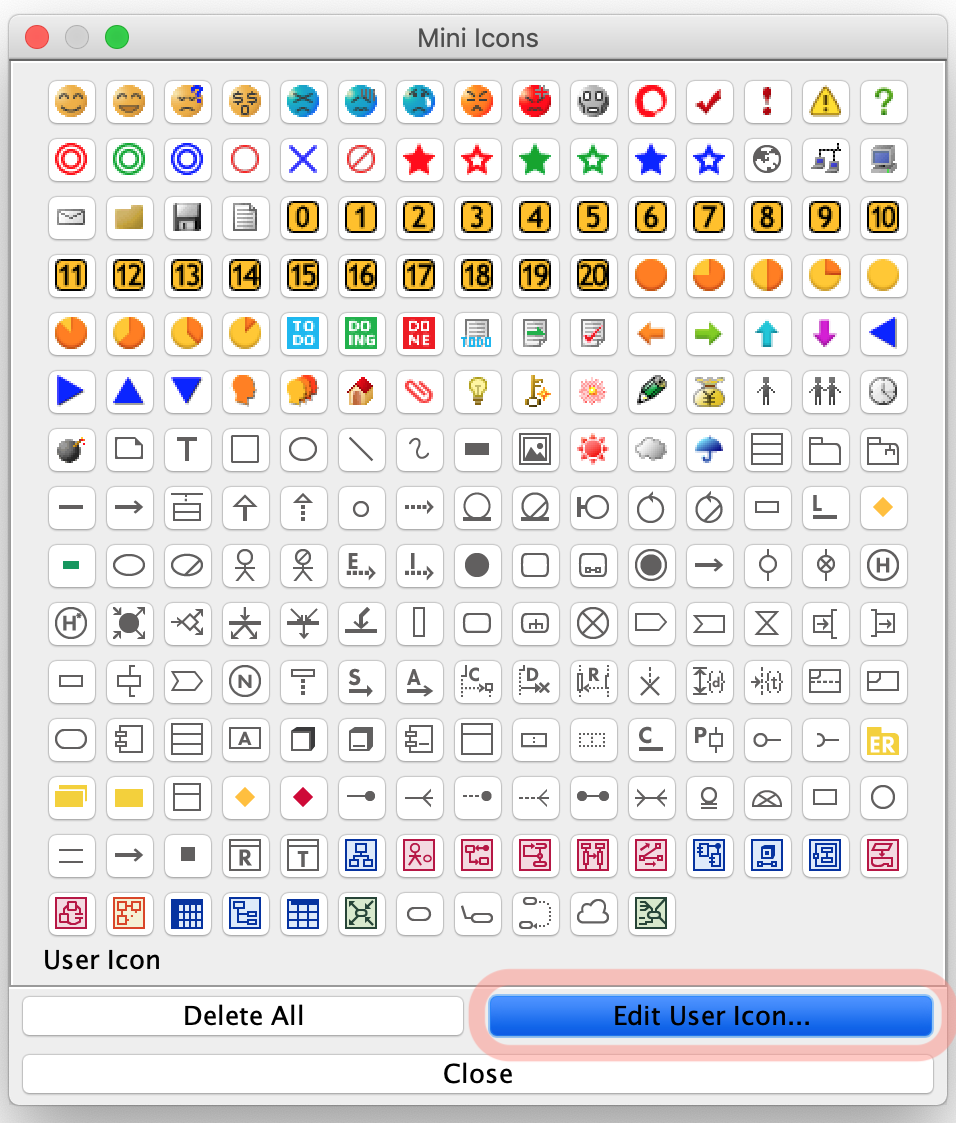Click the numbered badge 10 icon
This screenshot has height=1123, width=956.
(883, 218)
